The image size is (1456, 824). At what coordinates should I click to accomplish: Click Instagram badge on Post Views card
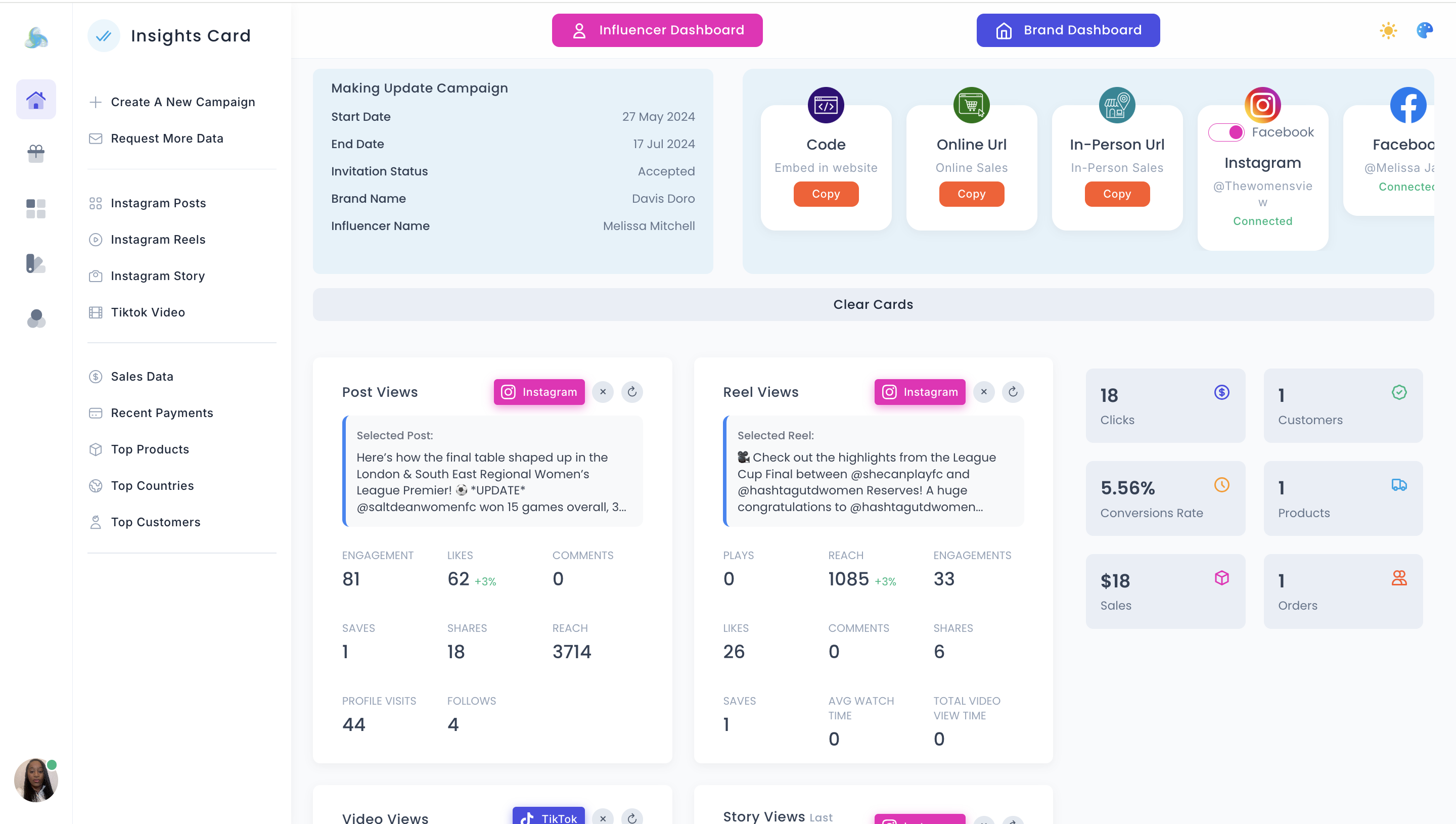tap(539, 392)
